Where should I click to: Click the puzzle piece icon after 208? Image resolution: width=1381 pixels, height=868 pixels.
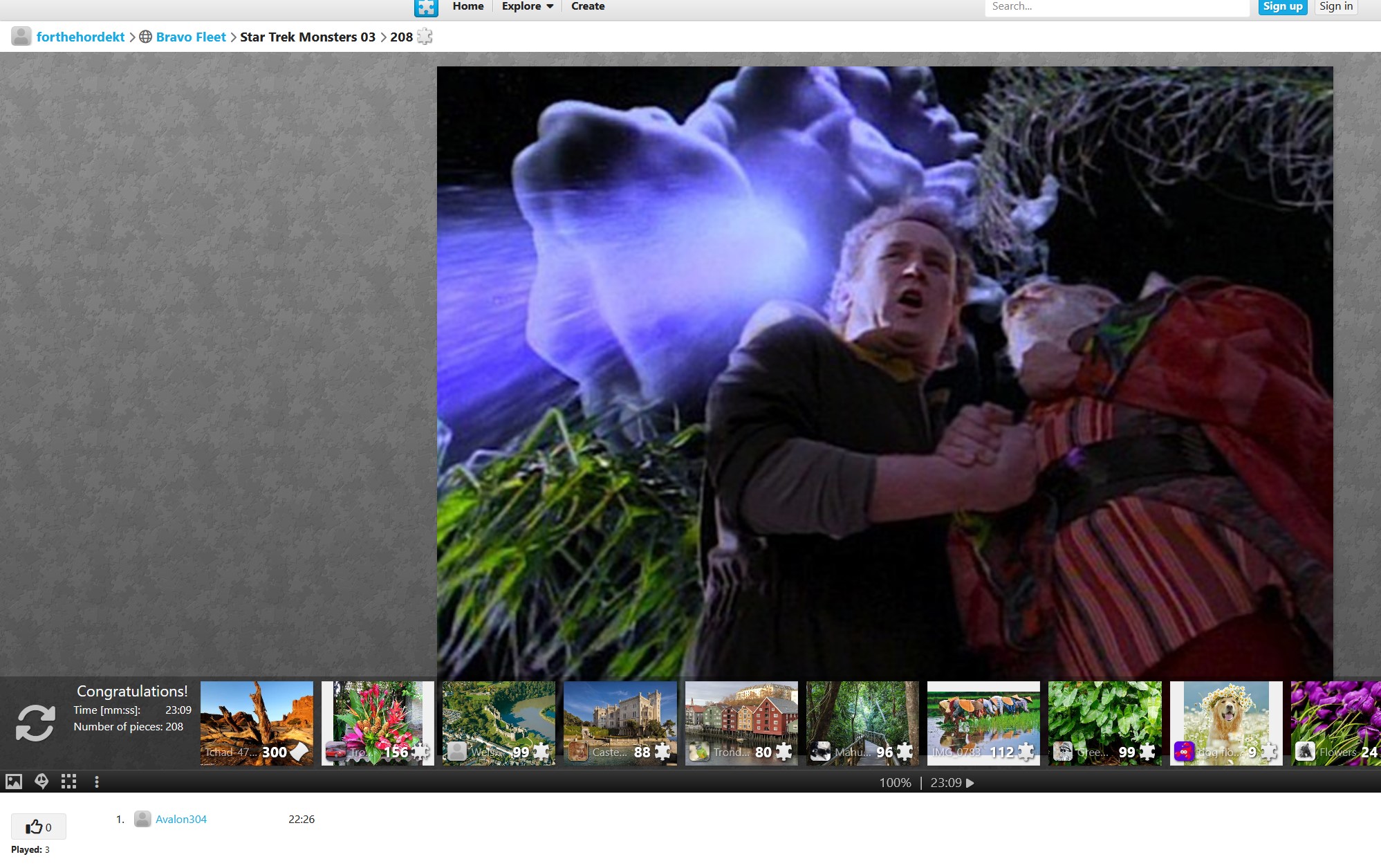[x=425, y=37]
